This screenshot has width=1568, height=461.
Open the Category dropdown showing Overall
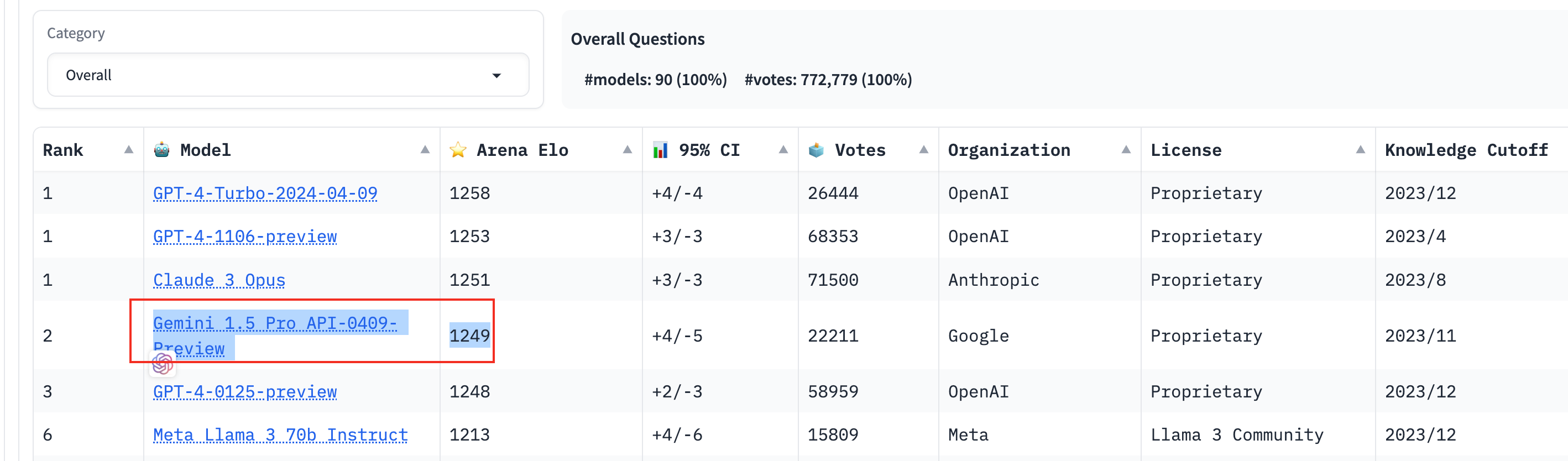coord(288,75)
